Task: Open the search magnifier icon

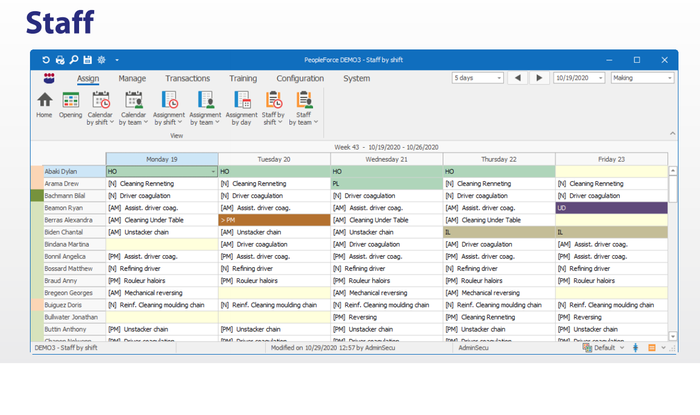Action: click(74, 60)
